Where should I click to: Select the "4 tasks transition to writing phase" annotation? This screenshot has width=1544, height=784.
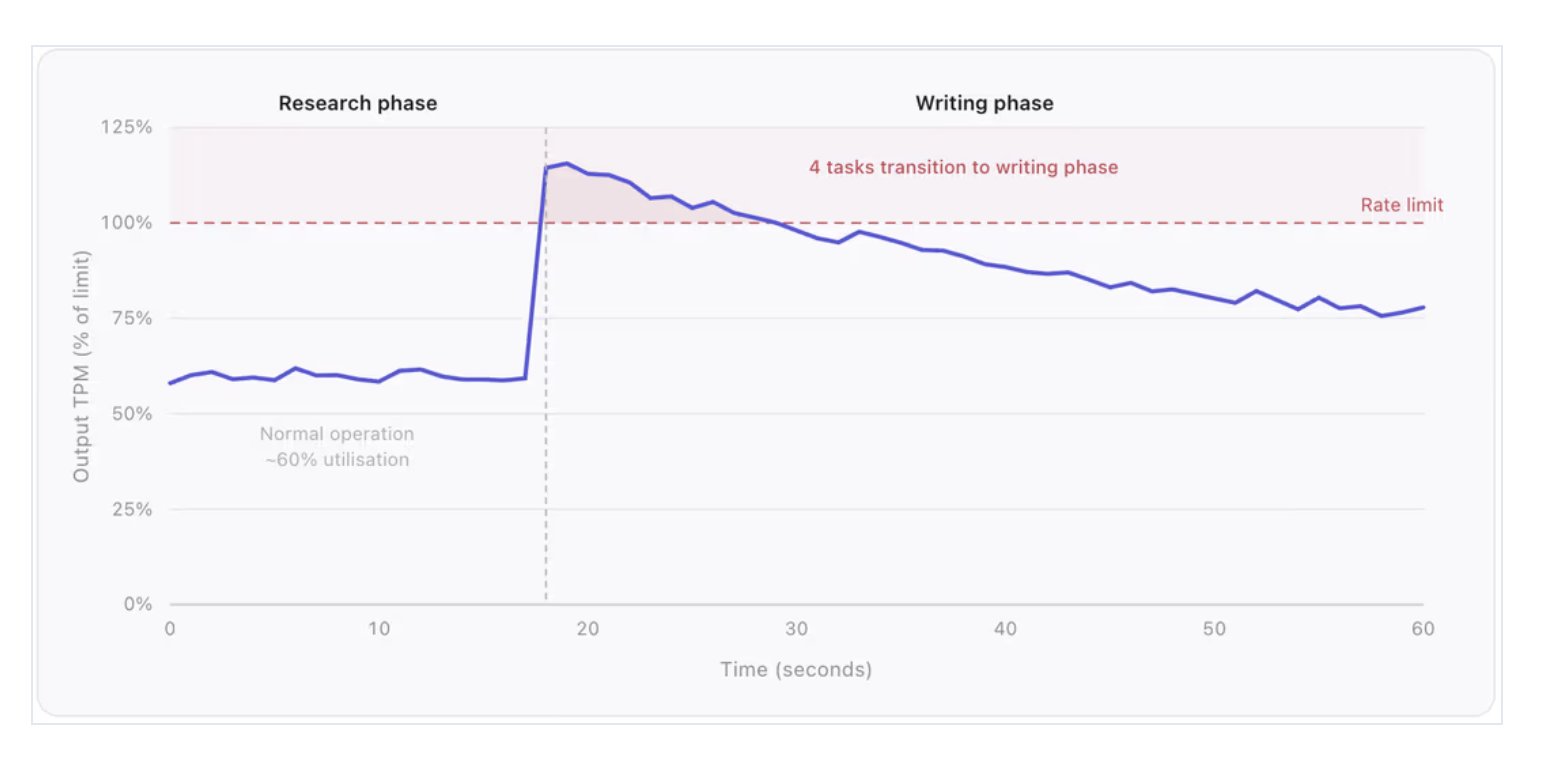pyautogui.click(x=963, y=167)
